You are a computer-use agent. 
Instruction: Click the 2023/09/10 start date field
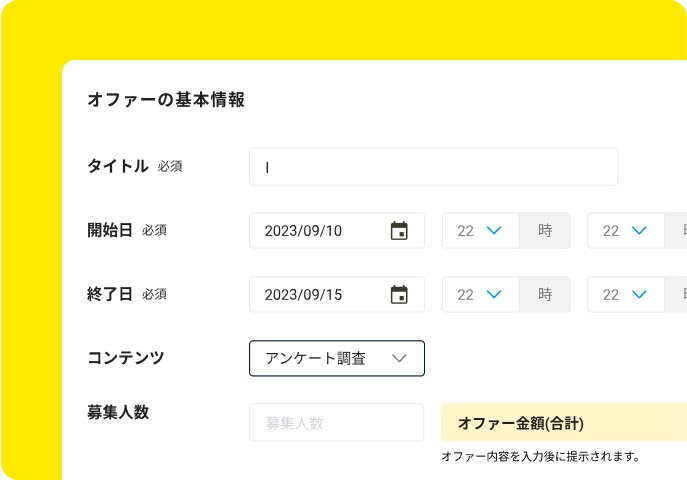tap(315, 231)
